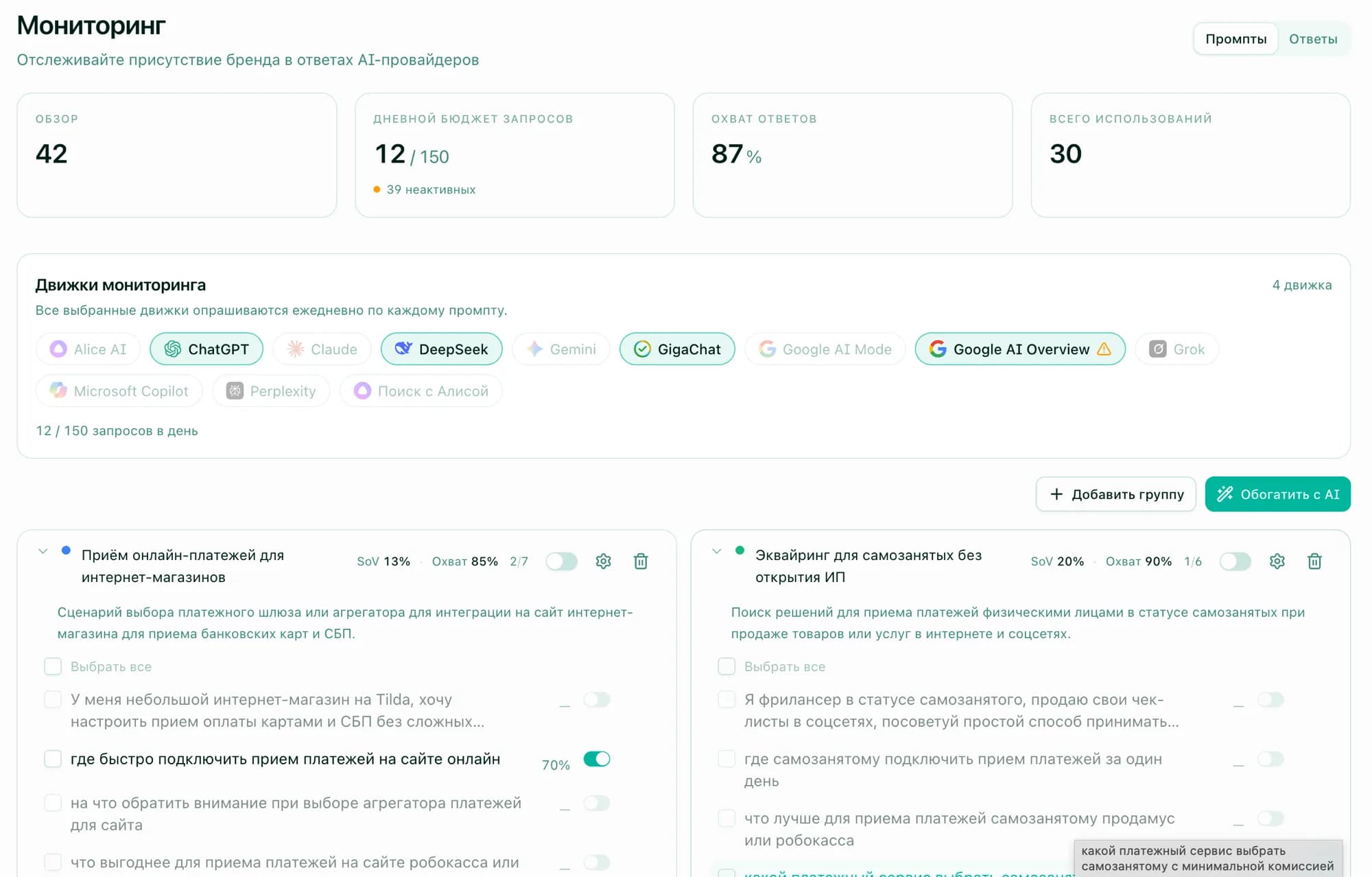
Task: Check 'продамус или робокасса' prompt checkbox
Action: [726, 818]
